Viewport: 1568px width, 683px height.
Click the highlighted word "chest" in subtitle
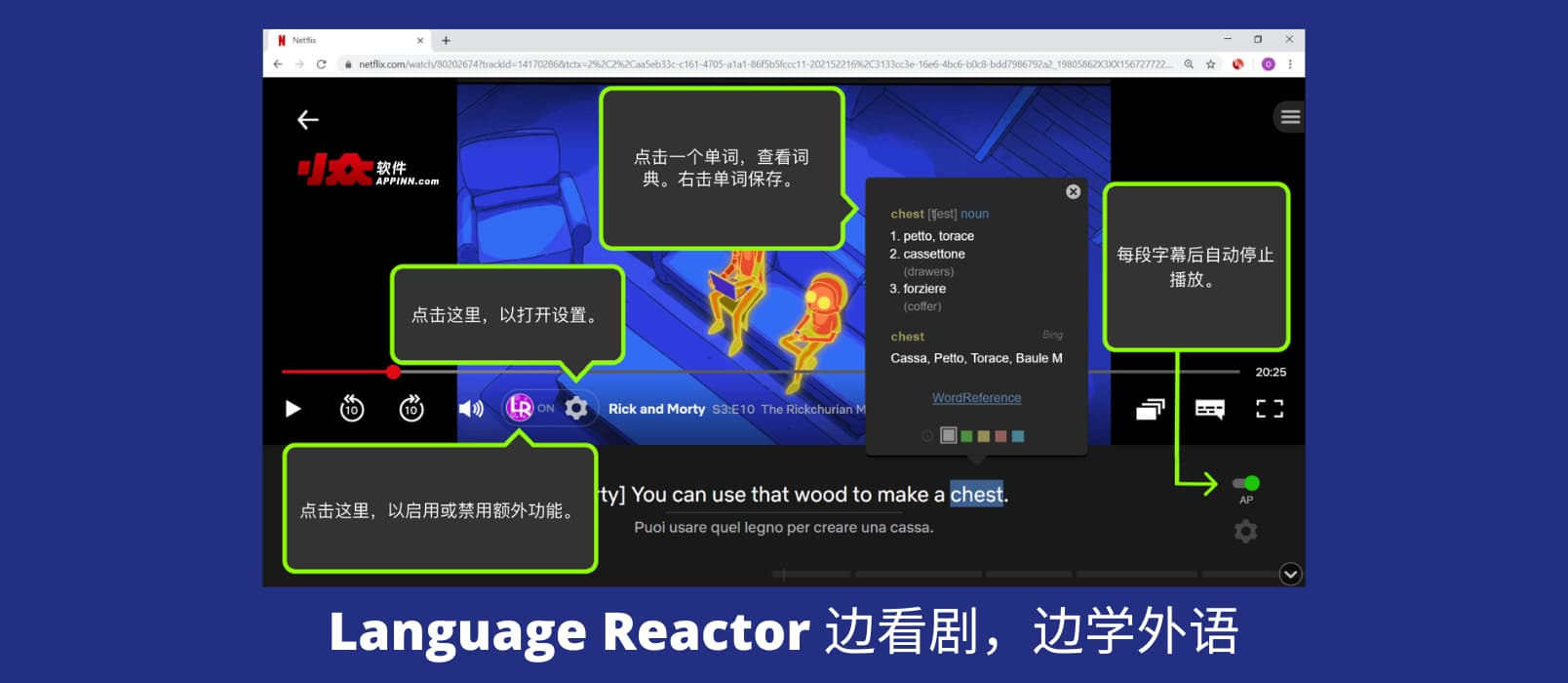pyautogui.click(x=976, y=495)
